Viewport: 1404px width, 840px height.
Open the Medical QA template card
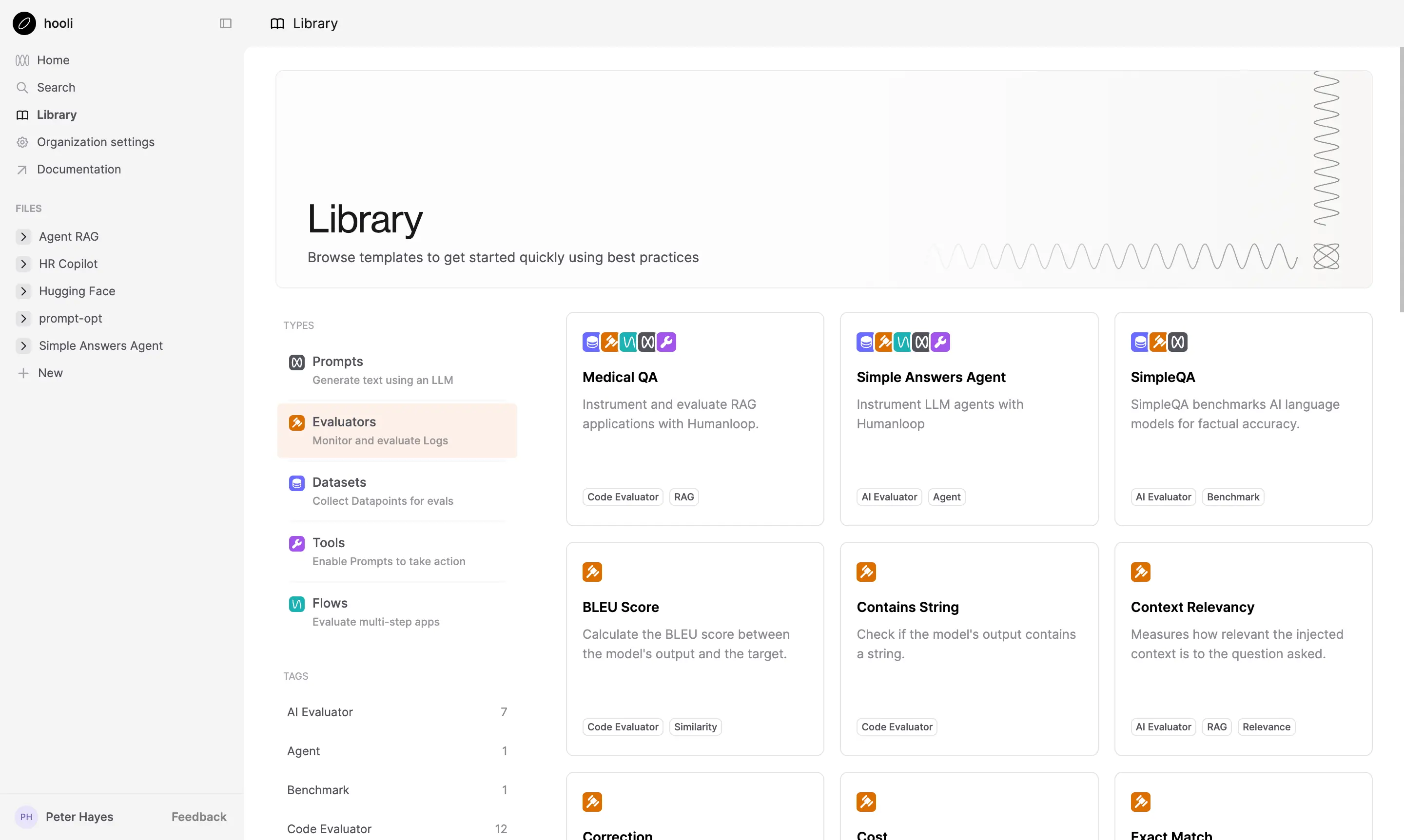pos(694,419)
